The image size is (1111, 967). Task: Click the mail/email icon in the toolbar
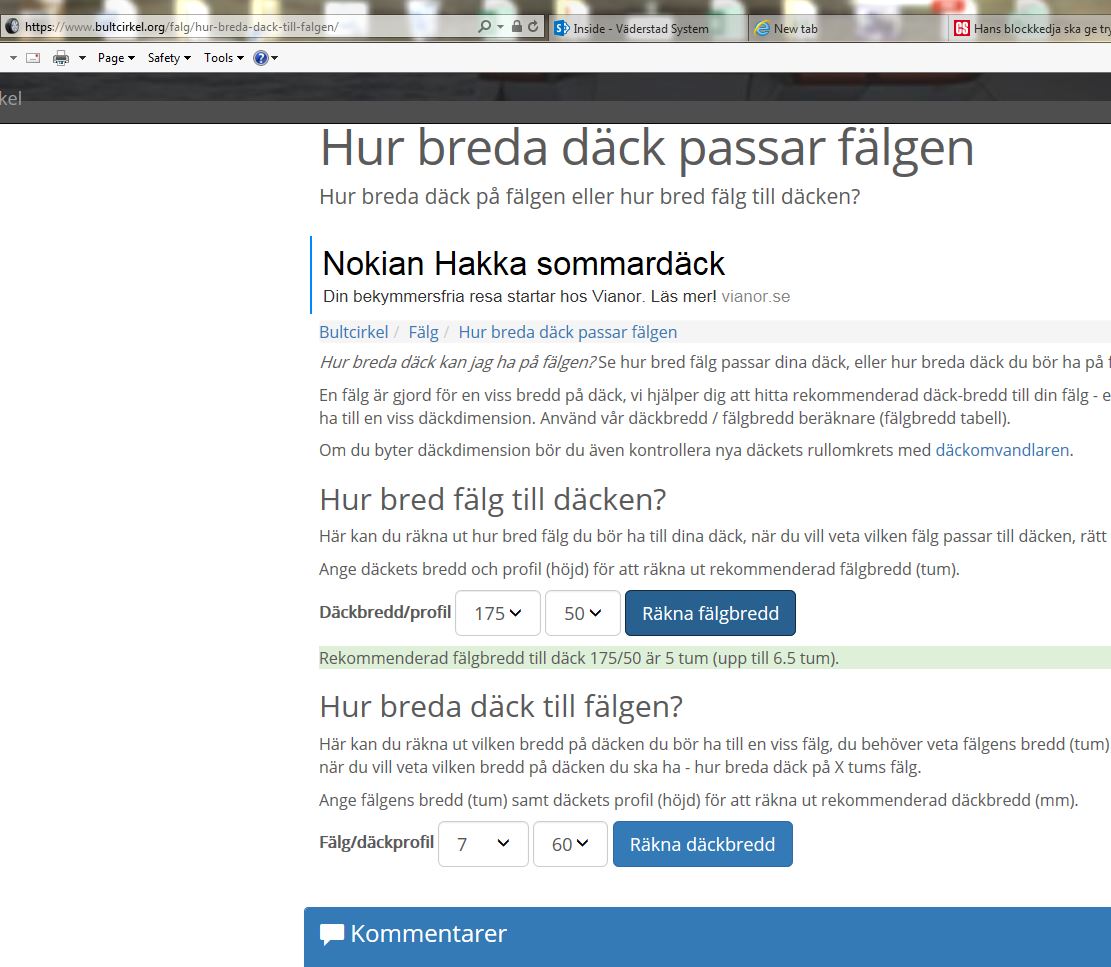(32, 57)
